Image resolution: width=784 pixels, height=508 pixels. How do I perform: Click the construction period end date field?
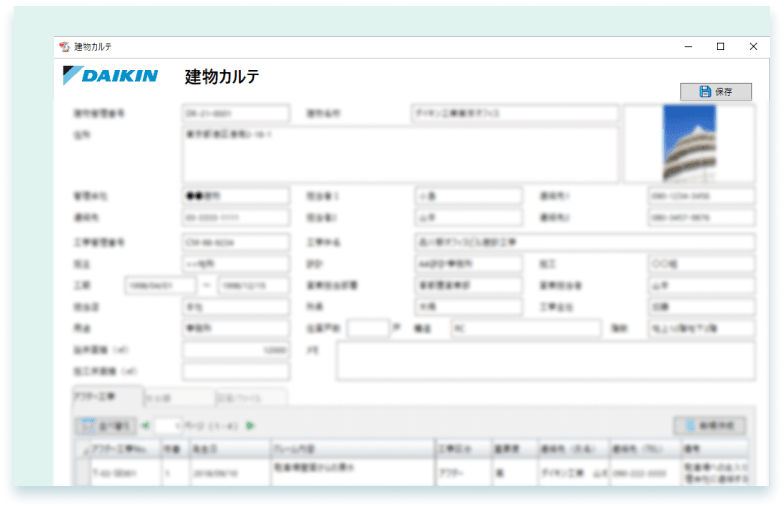254,286
